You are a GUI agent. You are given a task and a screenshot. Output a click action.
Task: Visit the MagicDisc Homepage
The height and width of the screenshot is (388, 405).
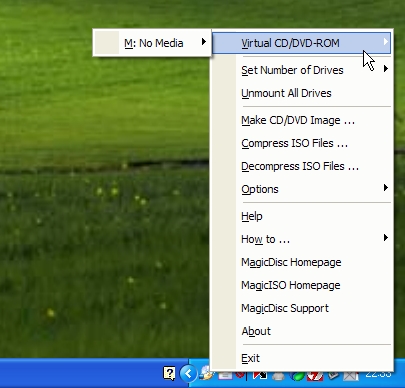point(301,262)
